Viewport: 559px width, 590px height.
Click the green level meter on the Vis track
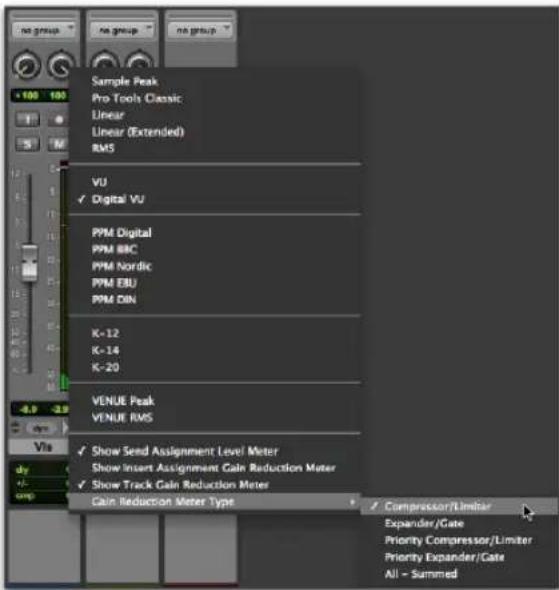64,278
